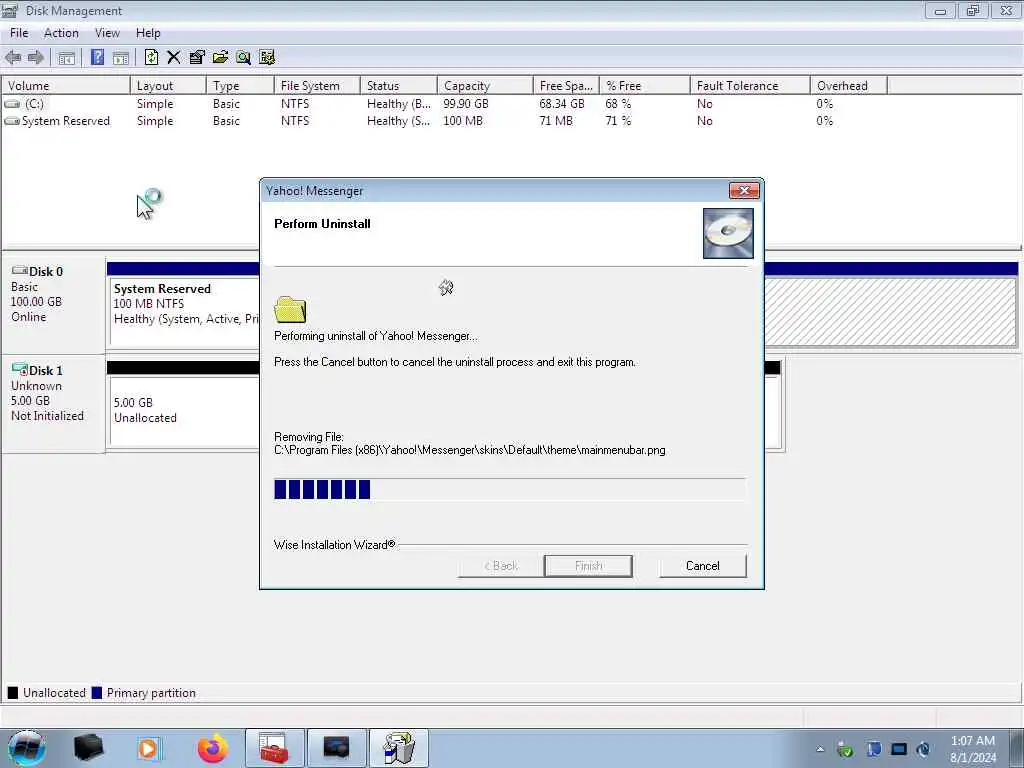Click the black Unallocated legend swatch
The image size is (1024, 768).
click(13, 693)
